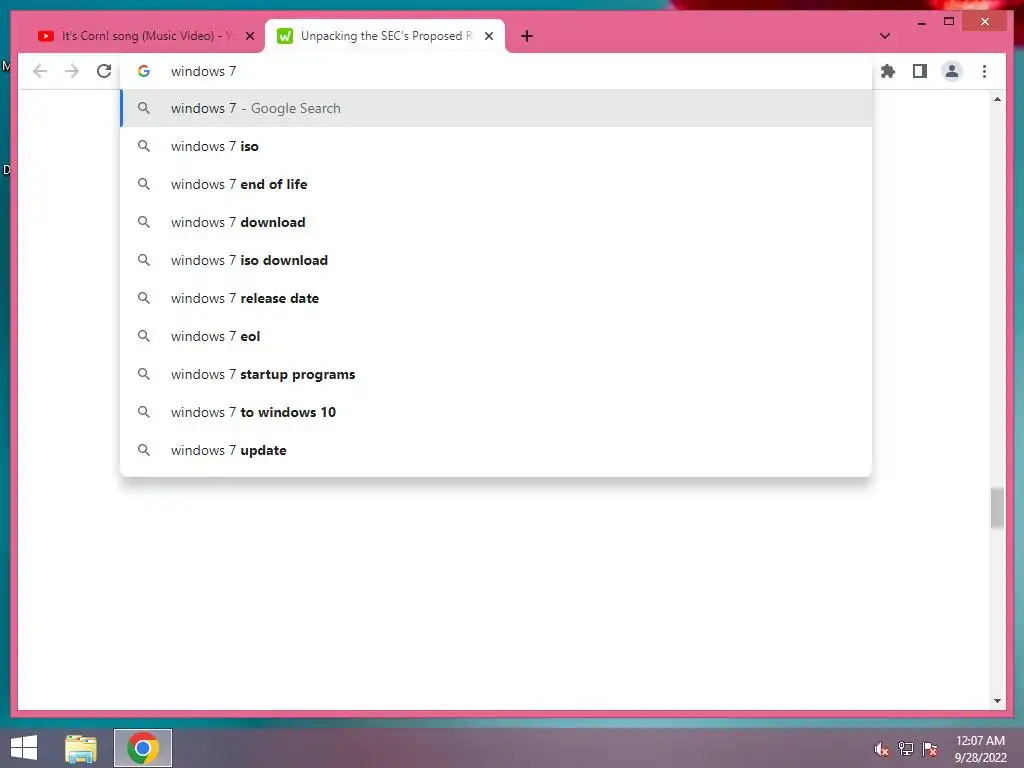Viewport: 1024px width, 768px height.
Task: Select windows 7 to windows 10 suggestion
Action: (x=496, y=412)
